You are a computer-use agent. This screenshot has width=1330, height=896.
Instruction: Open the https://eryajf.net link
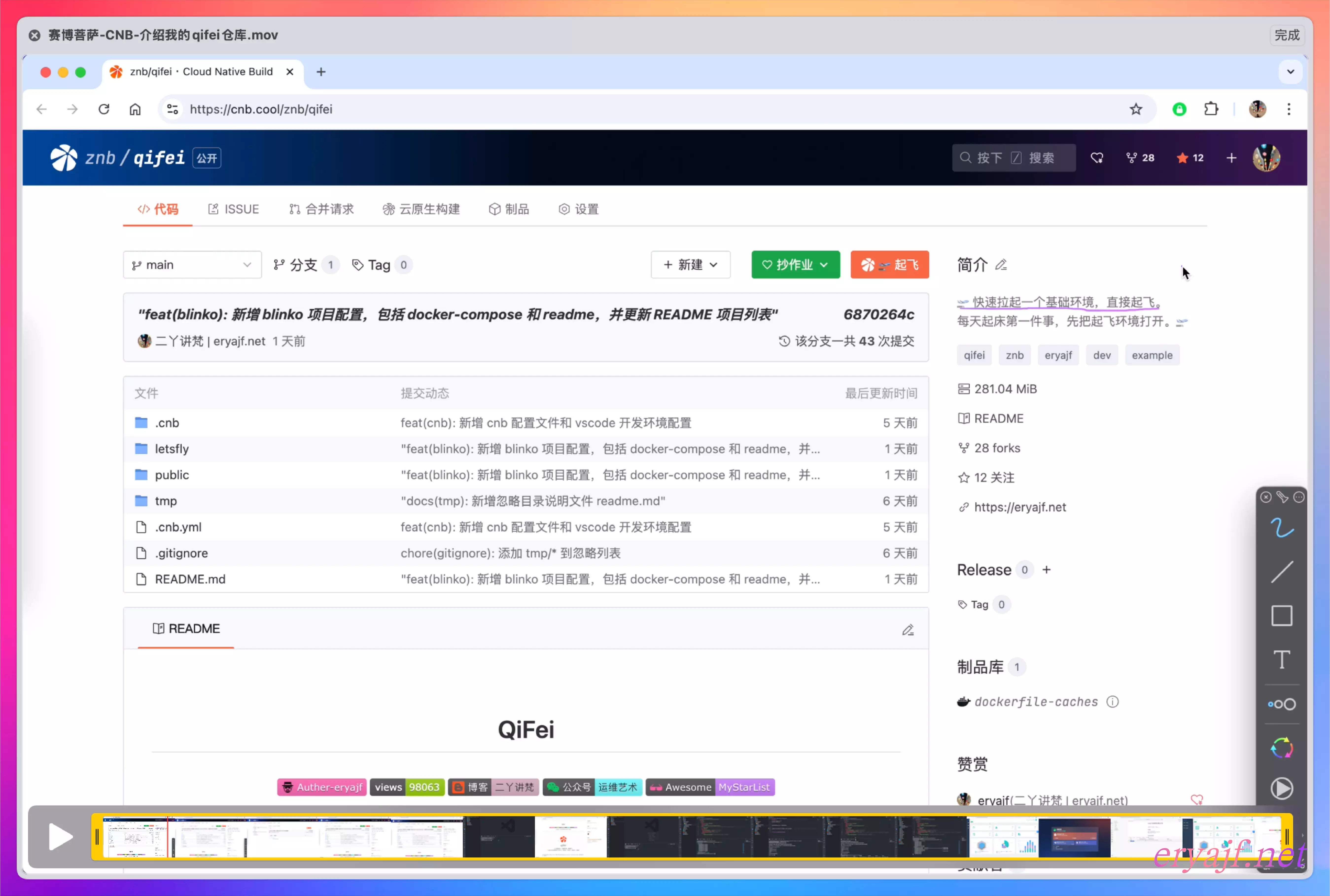coord(1020,507)
